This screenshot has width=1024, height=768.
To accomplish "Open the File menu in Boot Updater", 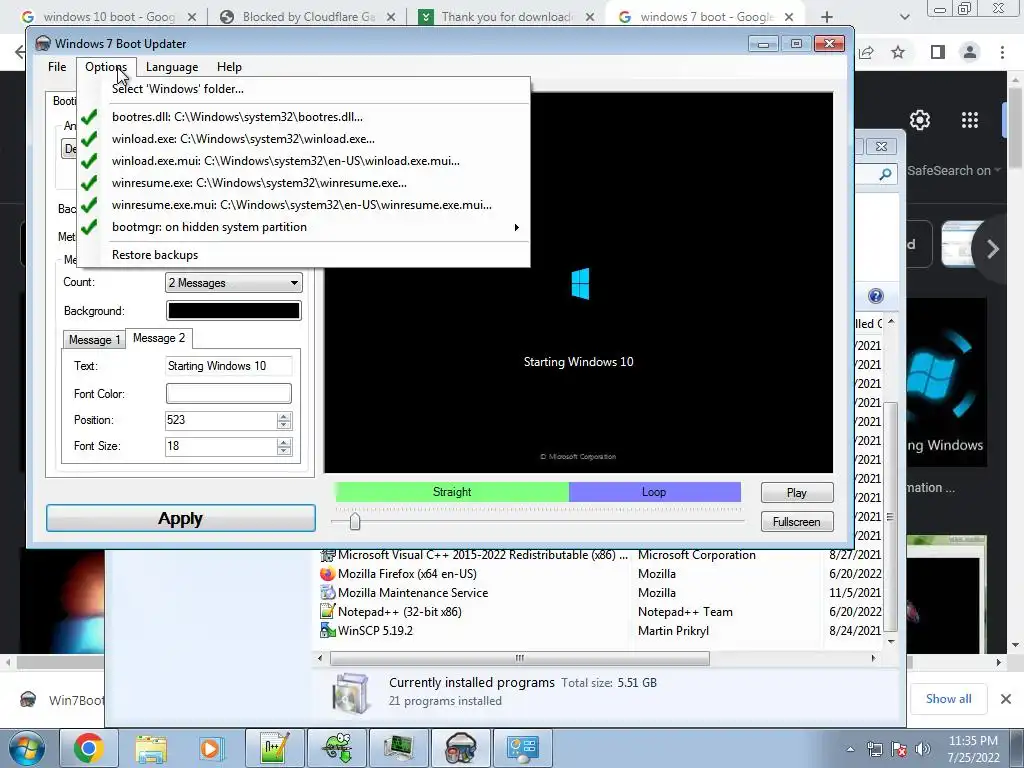I will click(57, 67).
